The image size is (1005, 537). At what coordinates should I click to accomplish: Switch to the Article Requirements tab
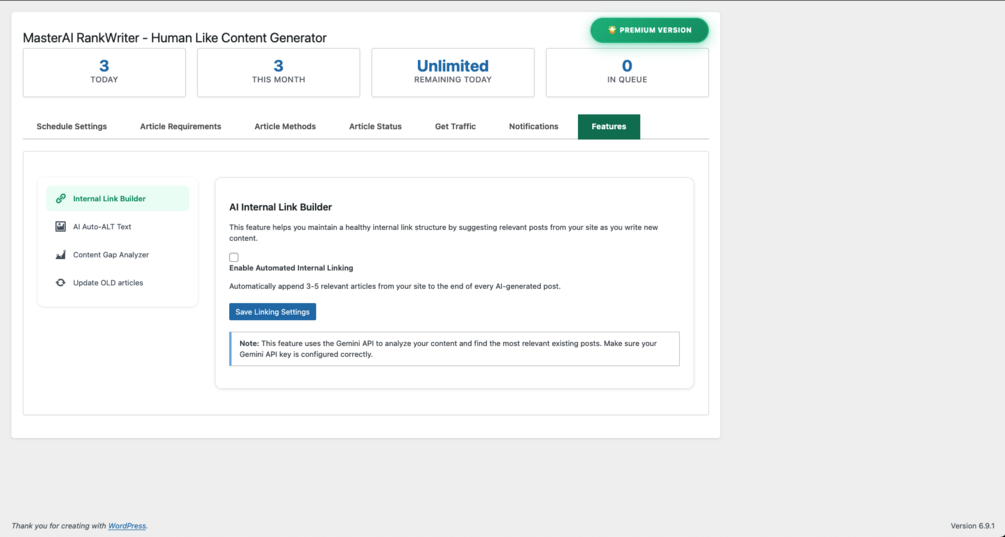(x=181, y=127)
